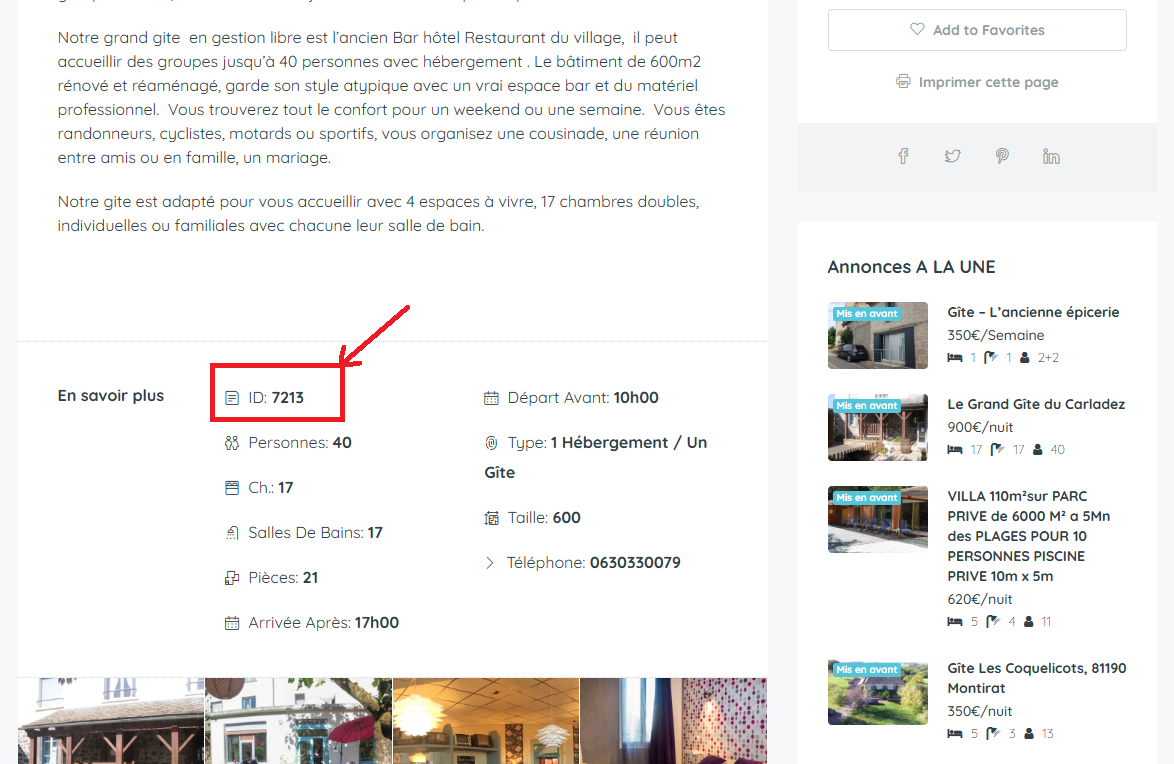Share the page on LinkedIn
This screenshot has width=1174, height=764.
pyautogui.click(x=1051, y=156)
